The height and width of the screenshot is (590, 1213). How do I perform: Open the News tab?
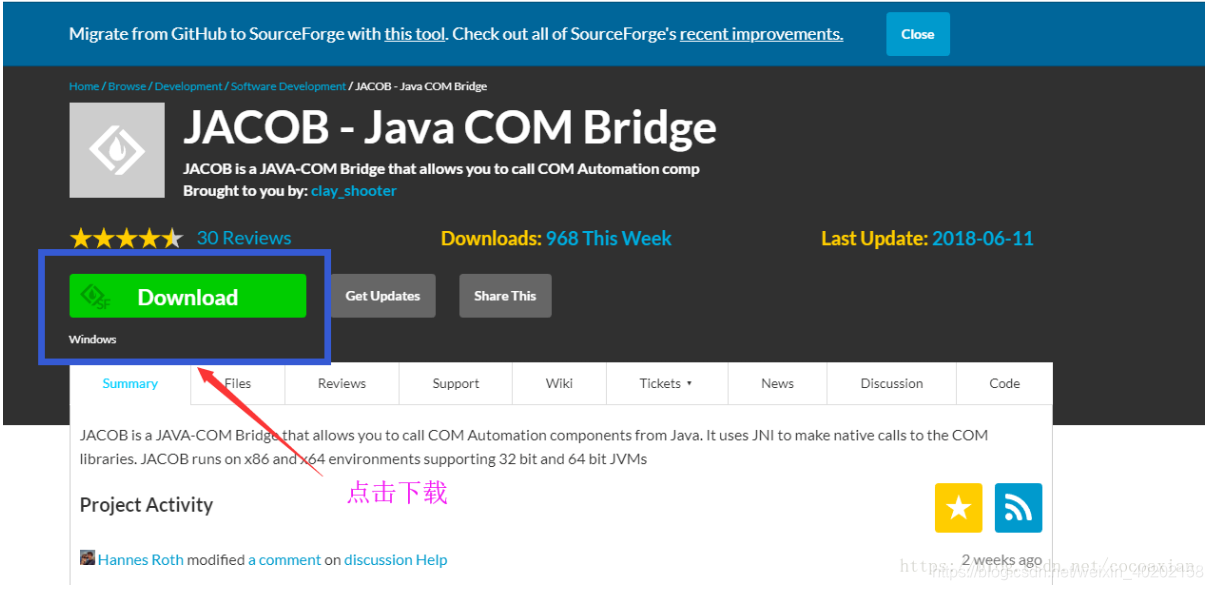[x=777, y=383]
